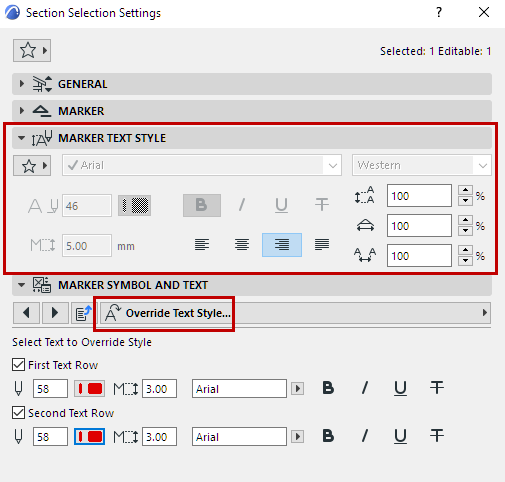The image size is (505, 482).
Task: Decrease width scale with down arrow
Action: click(x=465, y=231)
